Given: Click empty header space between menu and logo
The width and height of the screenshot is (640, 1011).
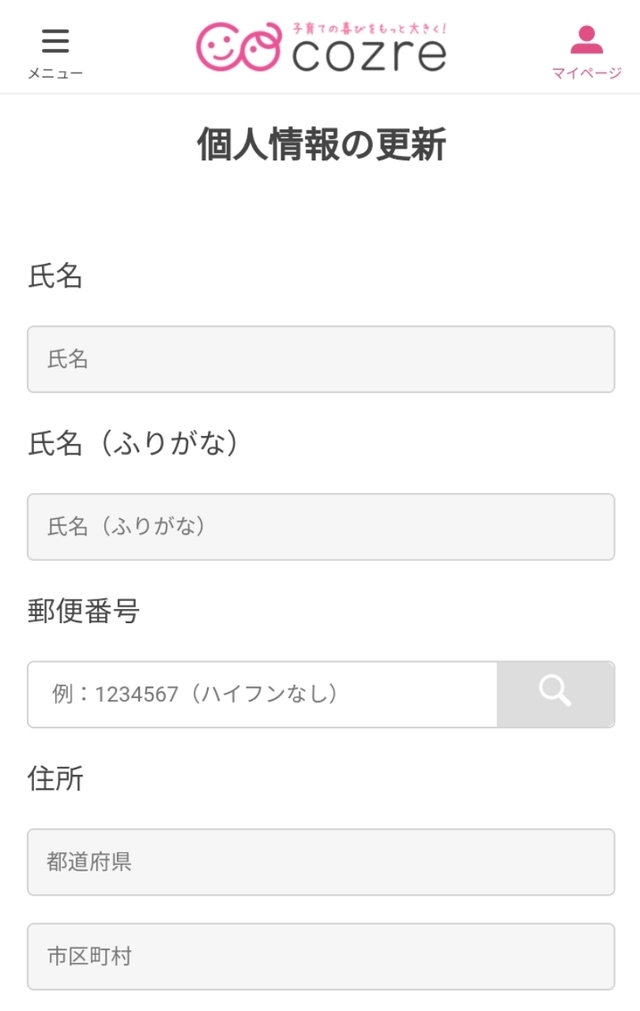Looking at the screenshot, I should point(140,47).
